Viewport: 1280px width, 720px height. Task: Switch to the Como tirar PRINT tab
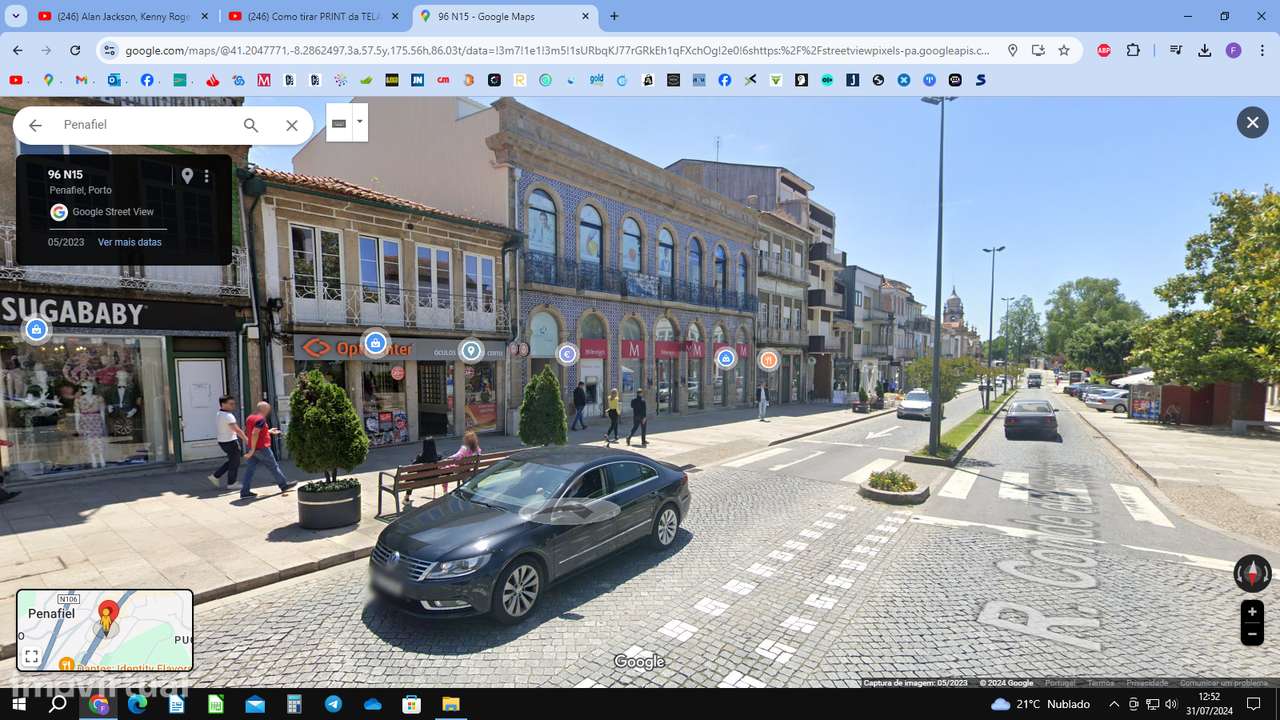click(x=310, y=16)
